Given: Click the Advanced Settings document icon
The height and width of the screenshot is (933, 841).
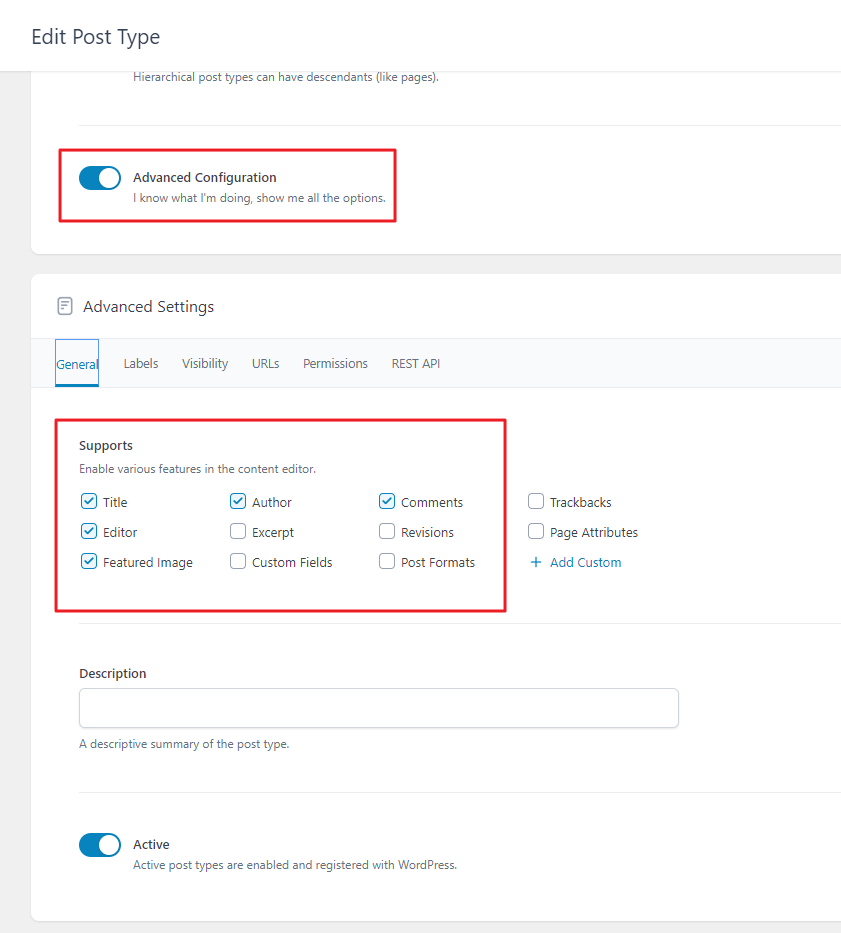Looking at the screenshot, I should (65, 306).
